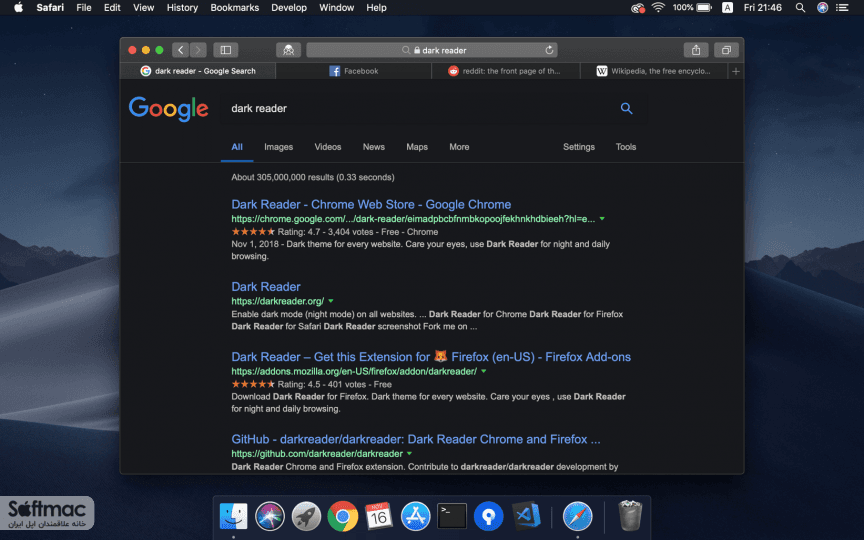Open Launchpad rocket icon in Dock
This screenshot has height=540, width=864.
coord(306,516)
